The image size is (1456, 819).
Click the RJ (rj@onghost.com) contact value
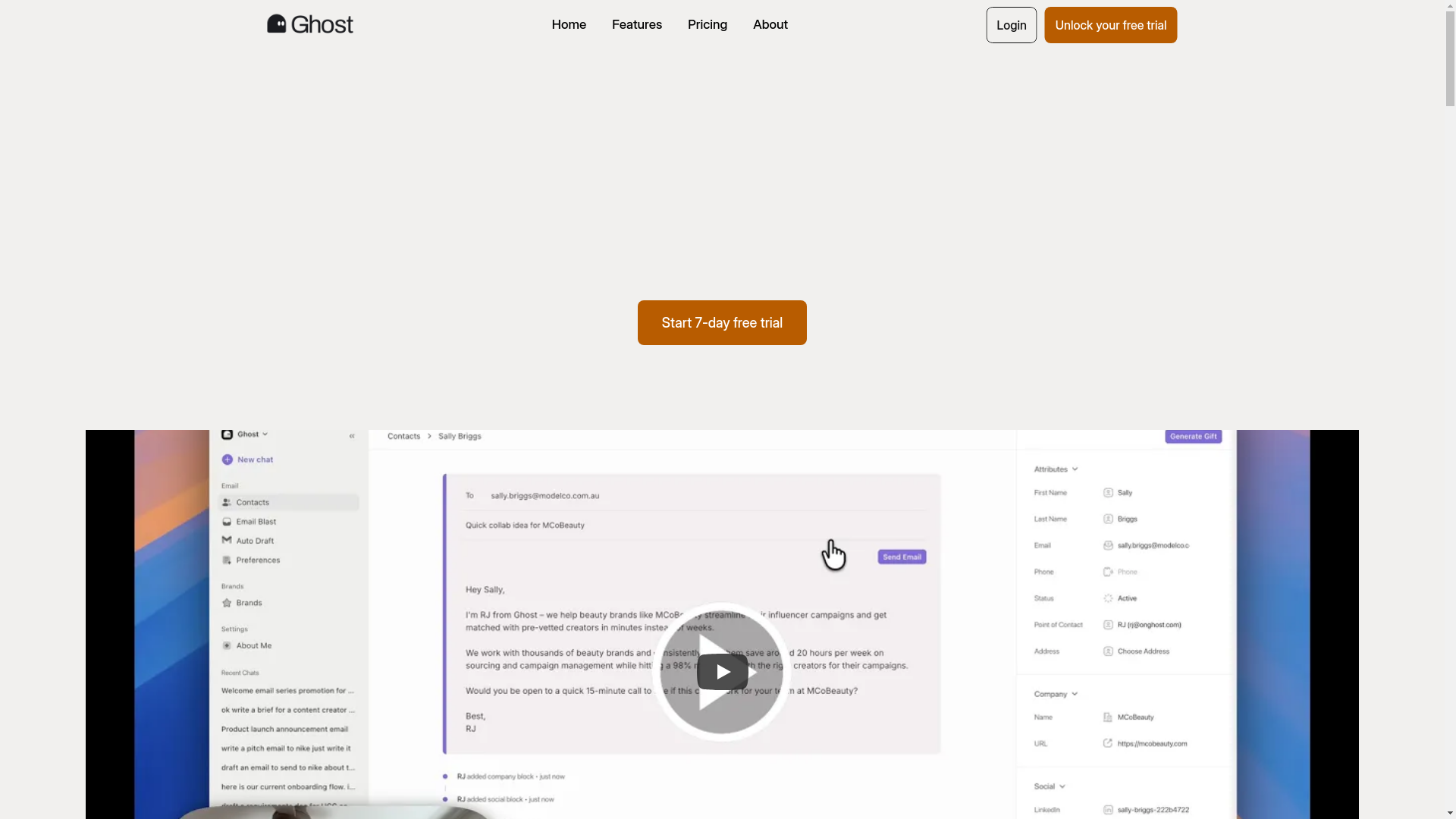tap(1149, 625)
